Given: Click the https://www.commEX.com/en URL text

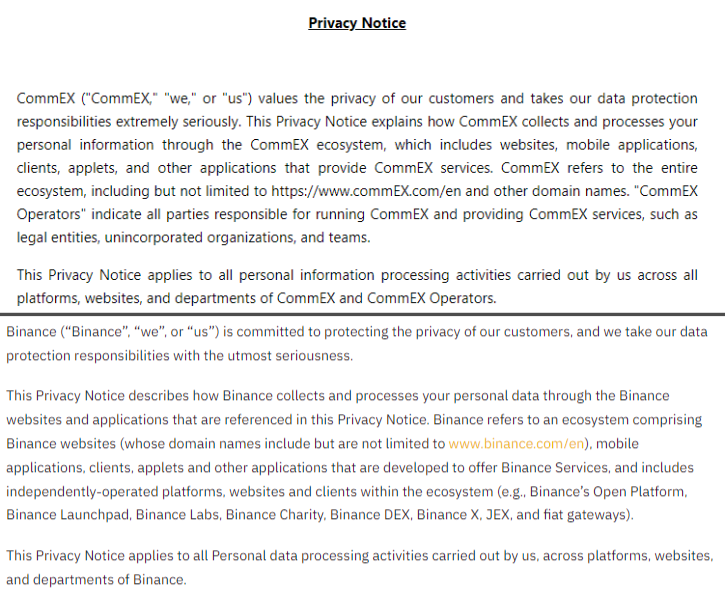Looking at the screenshot, I should point(357,190).
